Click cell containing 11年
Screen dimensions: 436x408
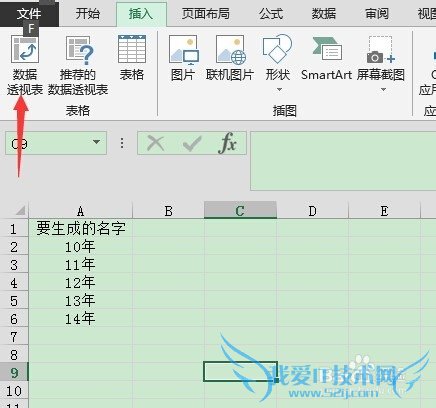(x=81, y=265)
